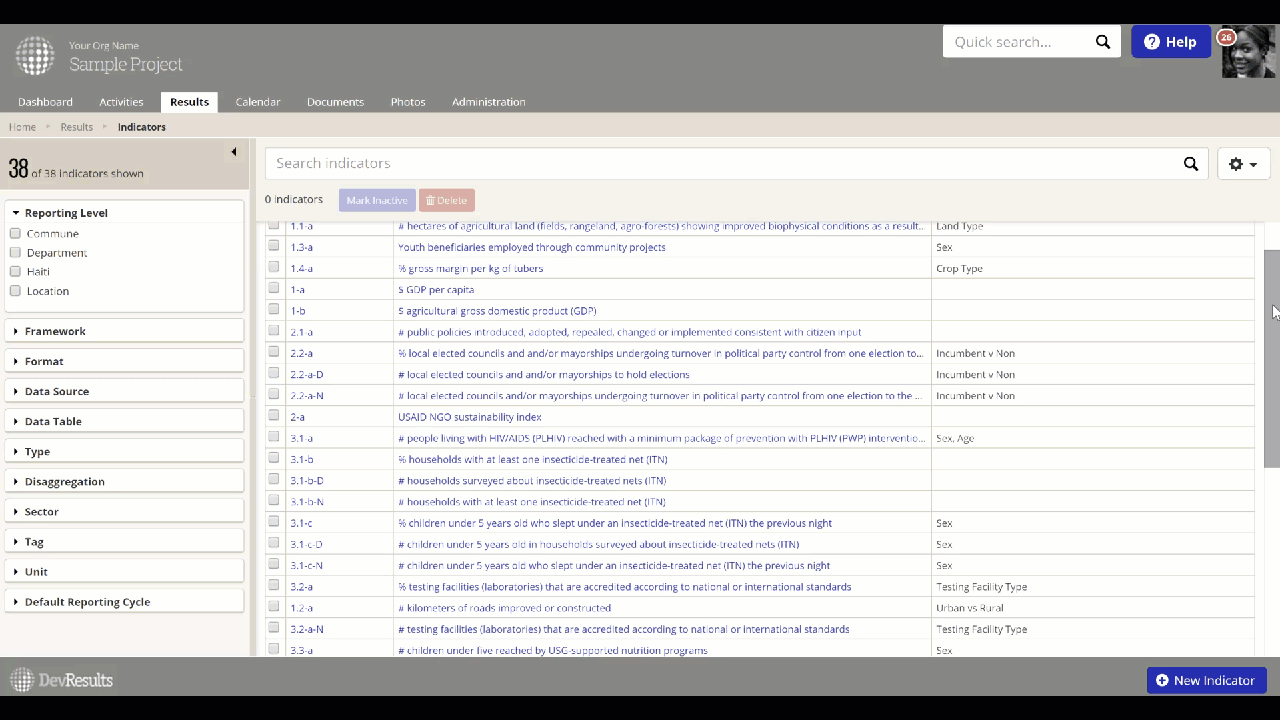Select checkbox for indicator 2.2-a
Image resolution: width=1280 pixels, height=720 pixels.
[274, 352]
